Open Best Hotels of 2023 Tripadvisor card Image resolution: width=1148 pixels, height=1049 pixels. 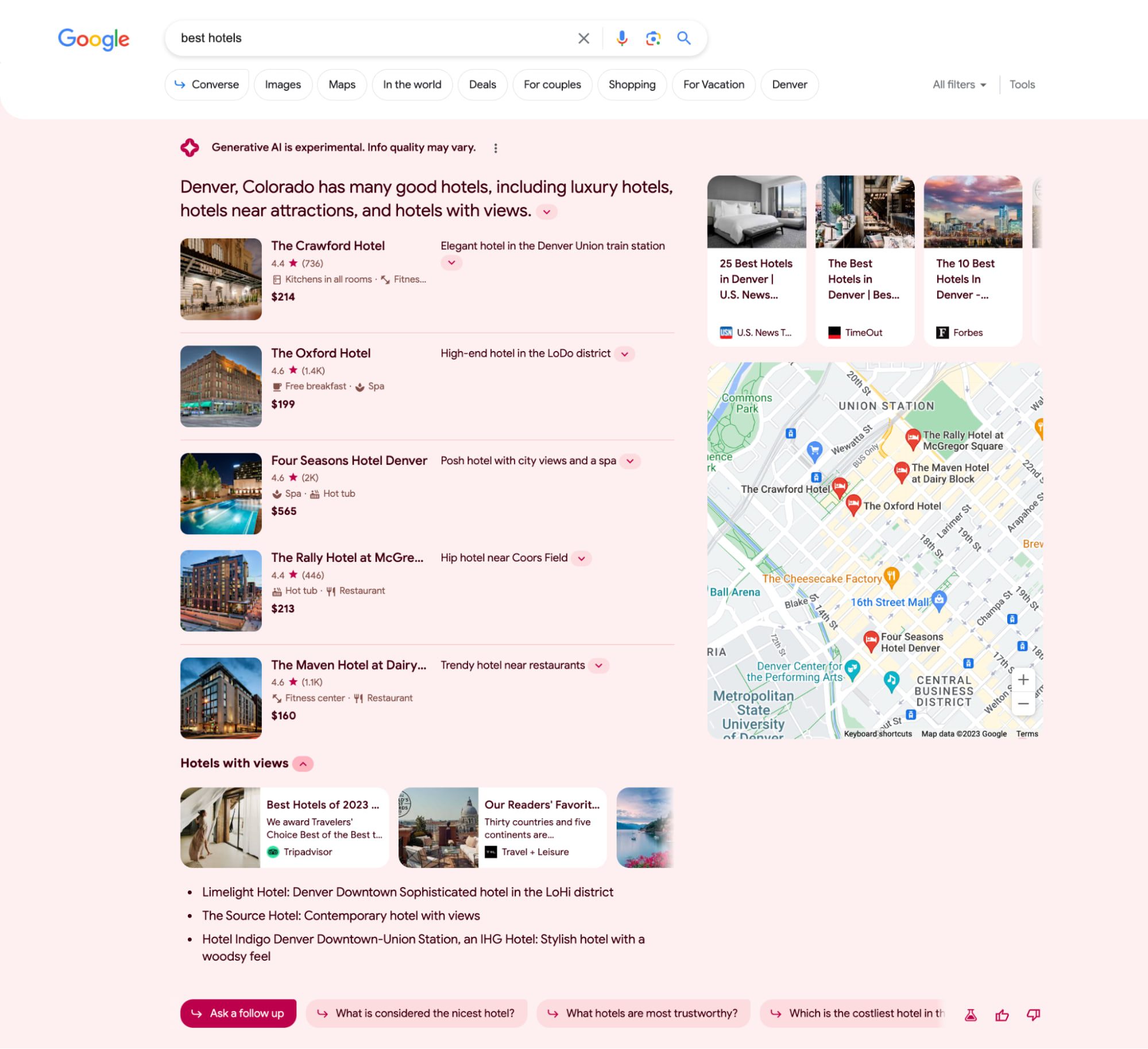(x=284, y=827)
